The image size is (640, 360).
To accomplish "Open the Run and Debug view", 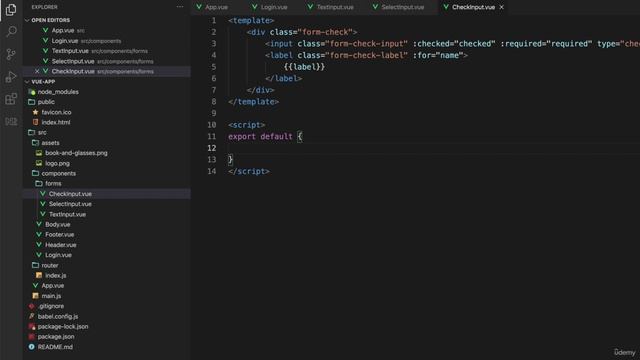I will pos(11,76).
